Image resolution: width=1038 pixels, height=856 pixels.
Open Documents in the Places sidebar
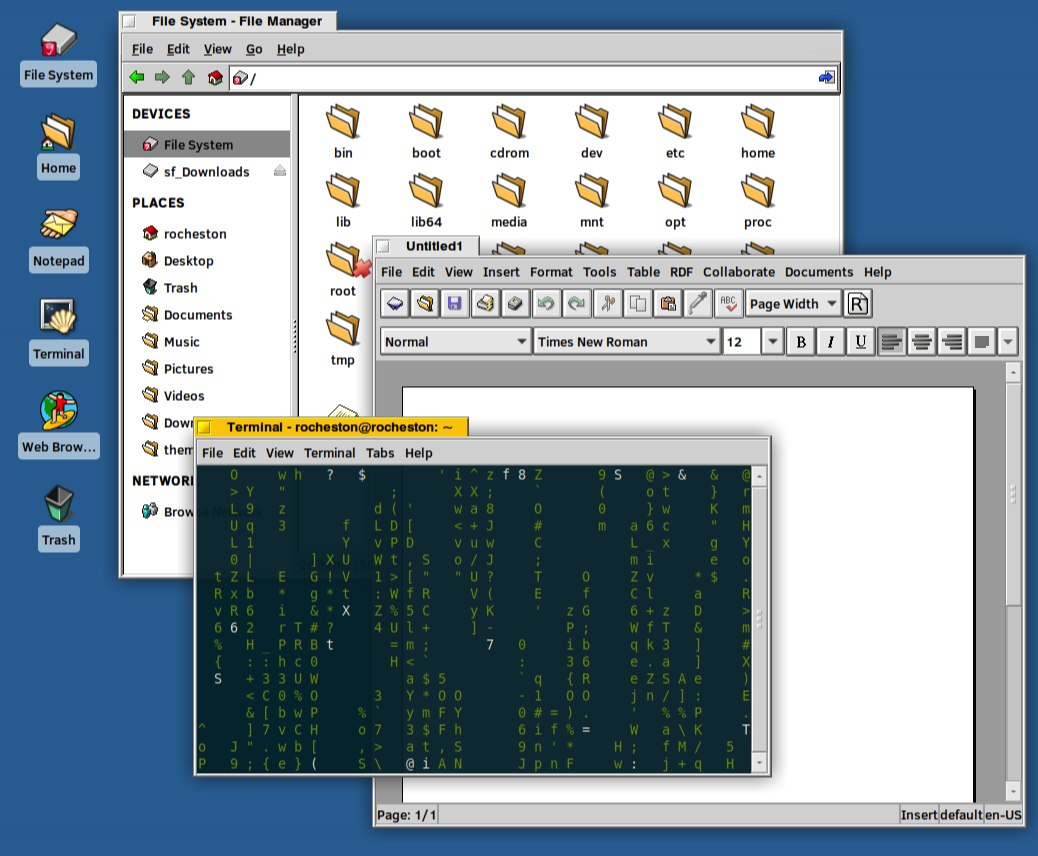198,315
